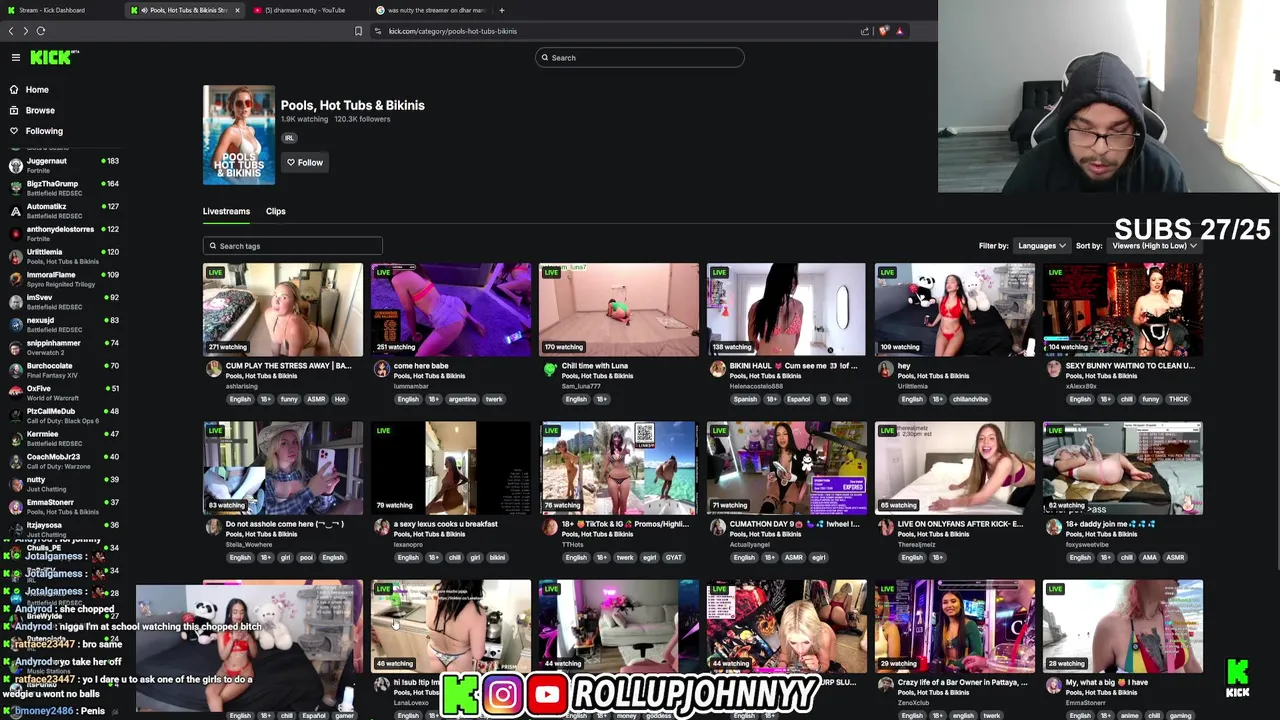Click the 'ASMR' tag under COME PLAY stream
This screenshot has width=1280, height=720.
click(316, 399)
